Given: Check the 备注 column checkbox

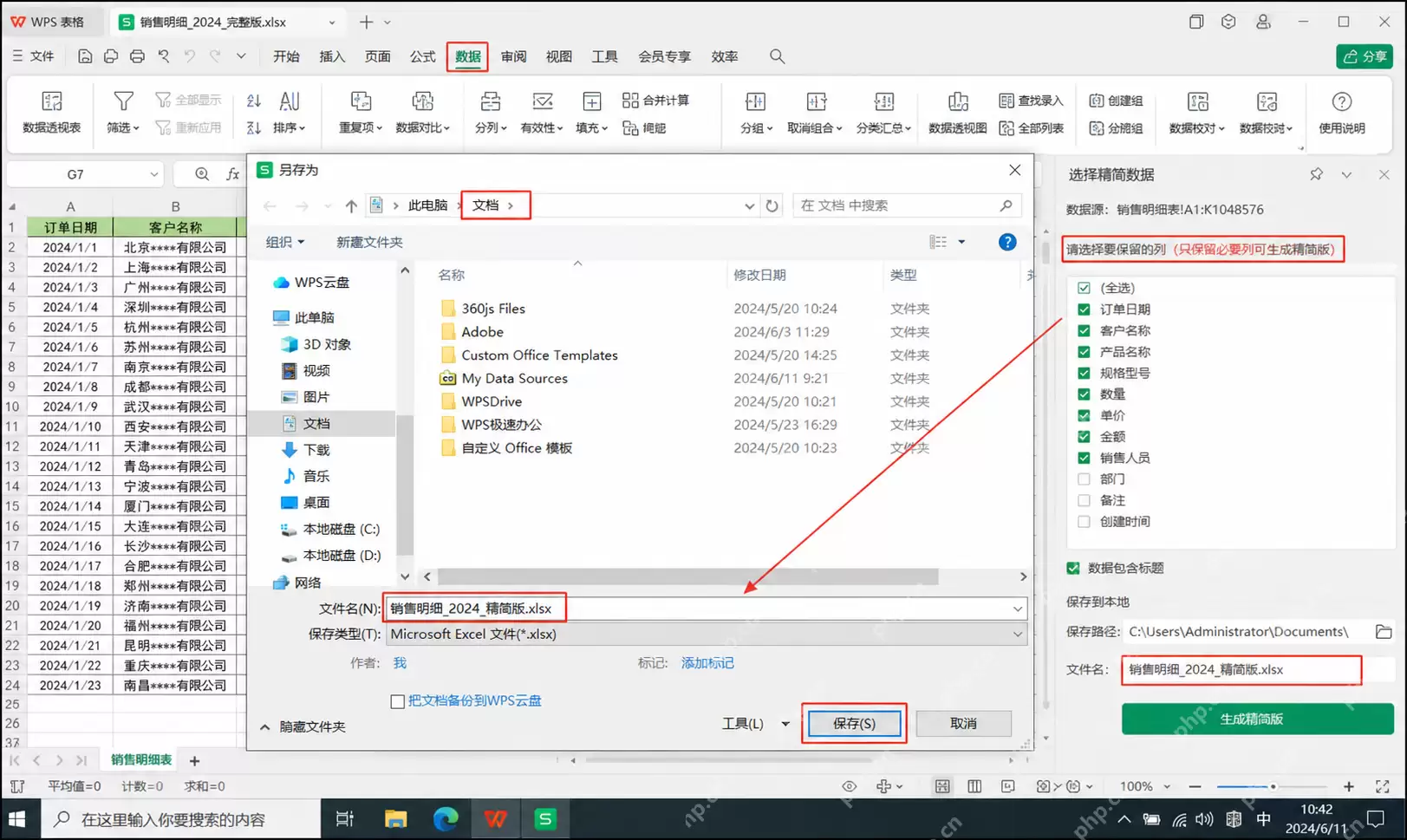Looking at the screenshot, I should [1084, 500].
